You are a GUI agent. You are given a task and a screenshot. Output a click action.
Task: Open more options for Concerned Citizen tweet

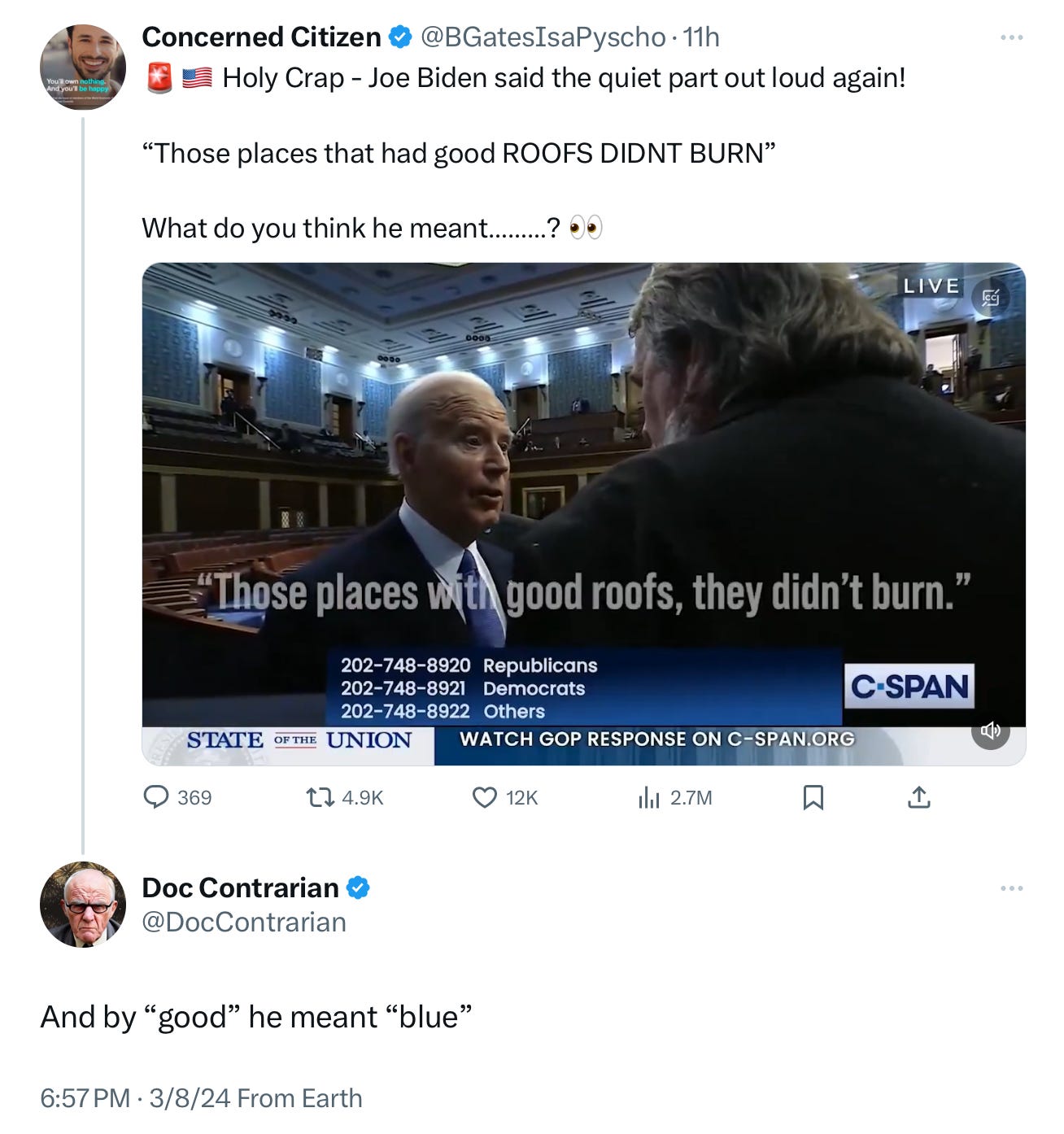[1012, 37]
